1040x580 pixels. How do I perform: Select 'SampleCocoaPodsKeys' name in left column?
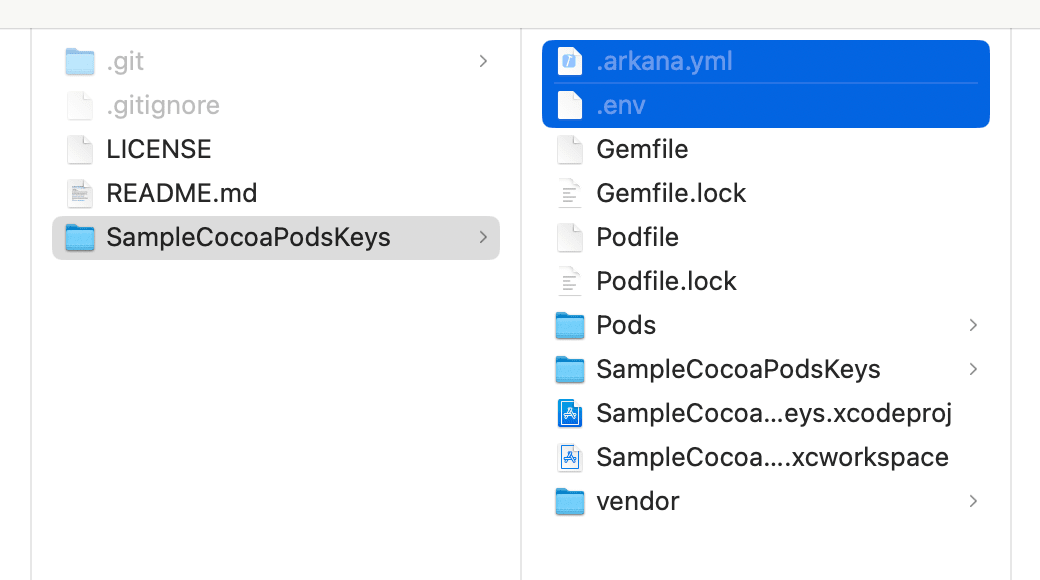click(249, 238)
